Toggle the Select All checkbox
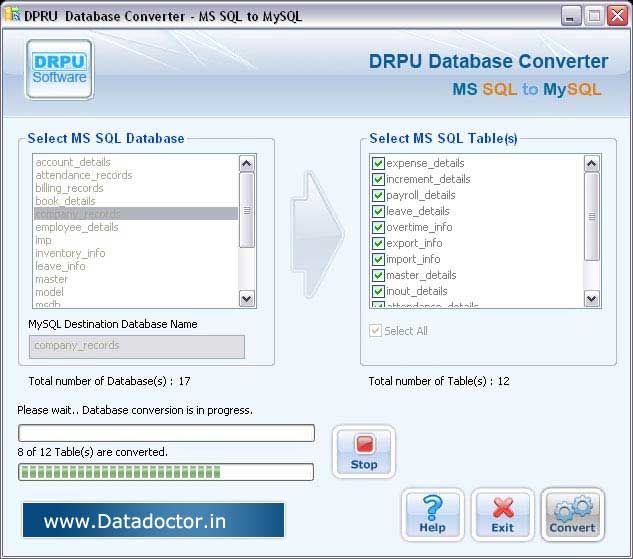 [375, 331]
